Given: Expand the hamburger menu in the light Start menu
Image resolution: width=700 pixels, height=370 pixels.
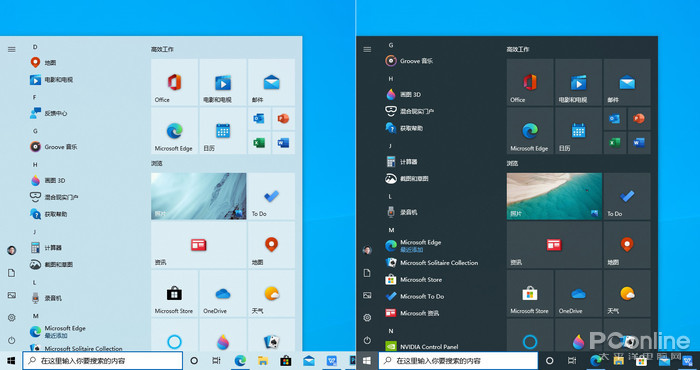Looking at the screenshot, I should tap(12, 50).
